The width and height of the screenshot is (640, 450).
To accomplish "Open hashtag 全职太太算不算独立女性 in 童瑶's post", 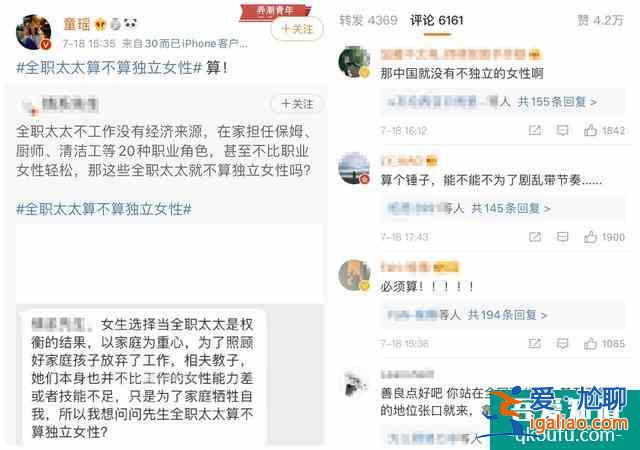I will [x=109, y=68].
